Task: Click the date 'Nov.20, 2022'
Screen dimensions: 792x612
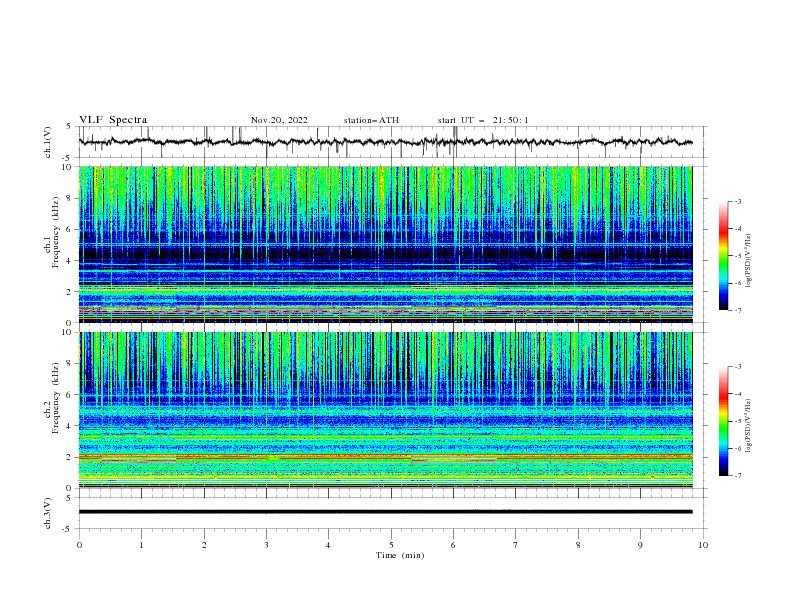Action: click(279, 120)
